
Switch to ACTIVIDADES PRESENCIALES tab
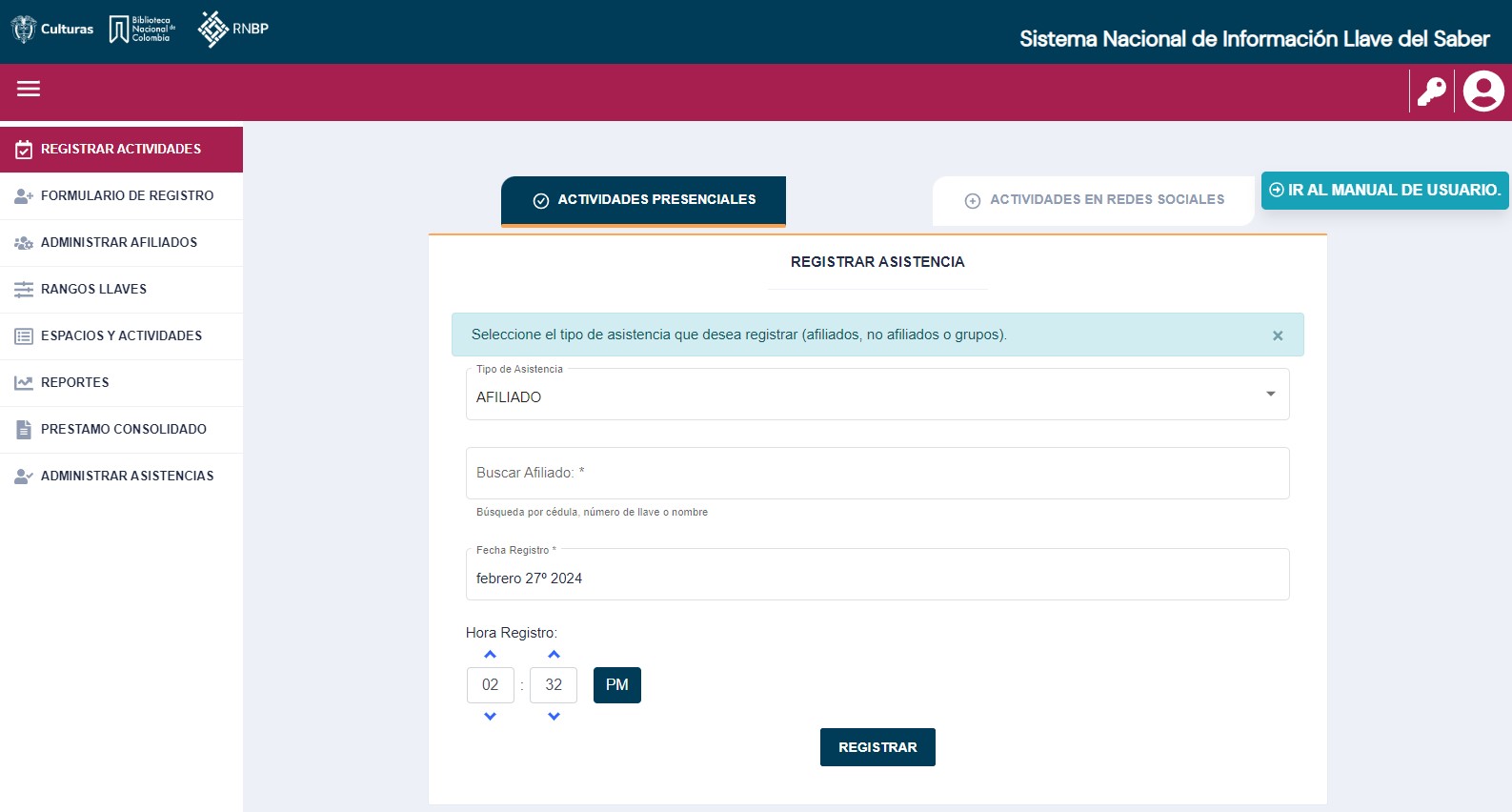[x=643, y=201]
